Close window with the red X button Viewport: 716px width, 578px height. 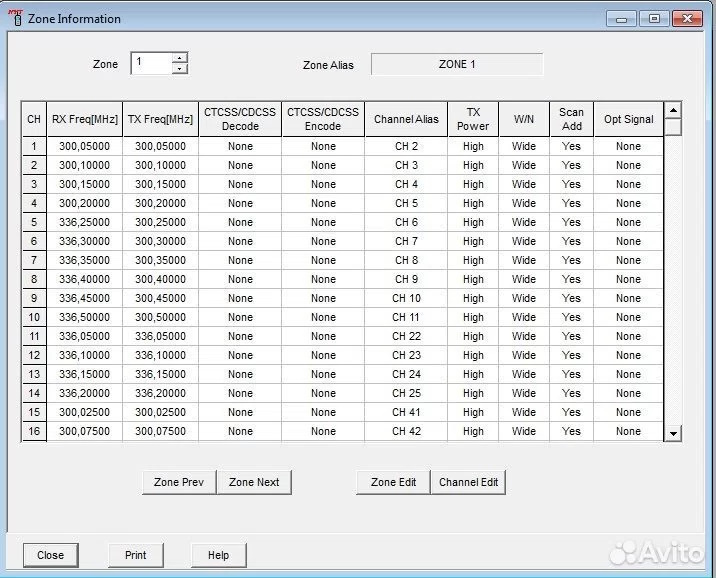[687, 19]
